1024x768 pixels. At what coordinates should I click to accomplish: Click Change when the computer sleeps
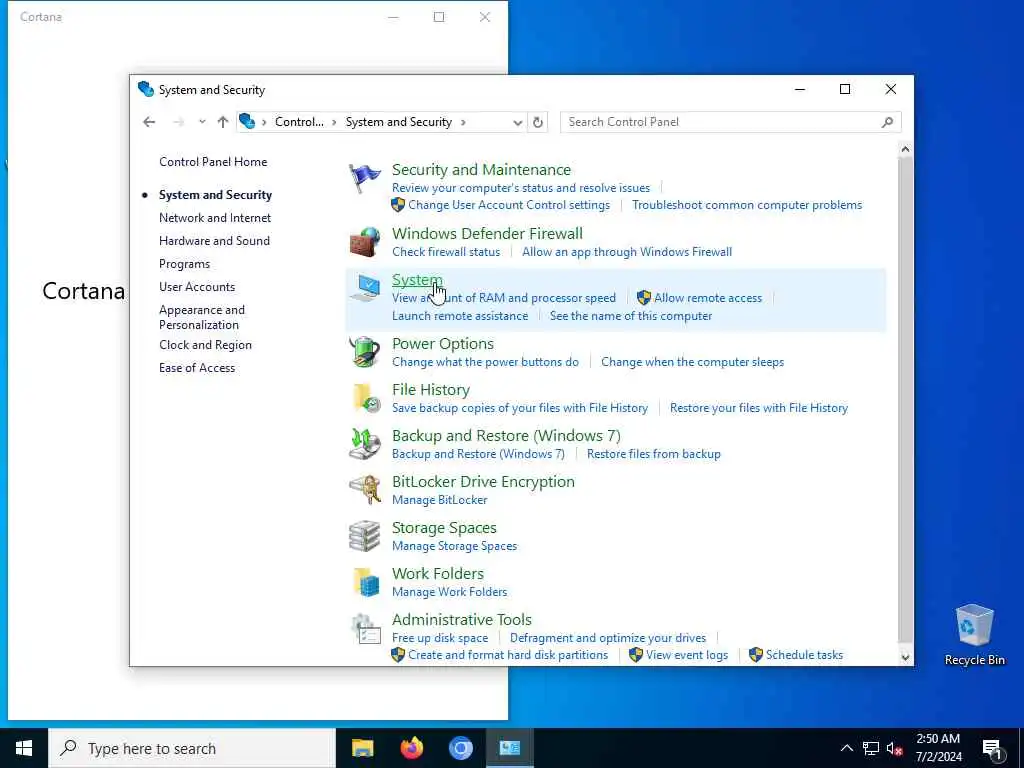tap(692, 362)
